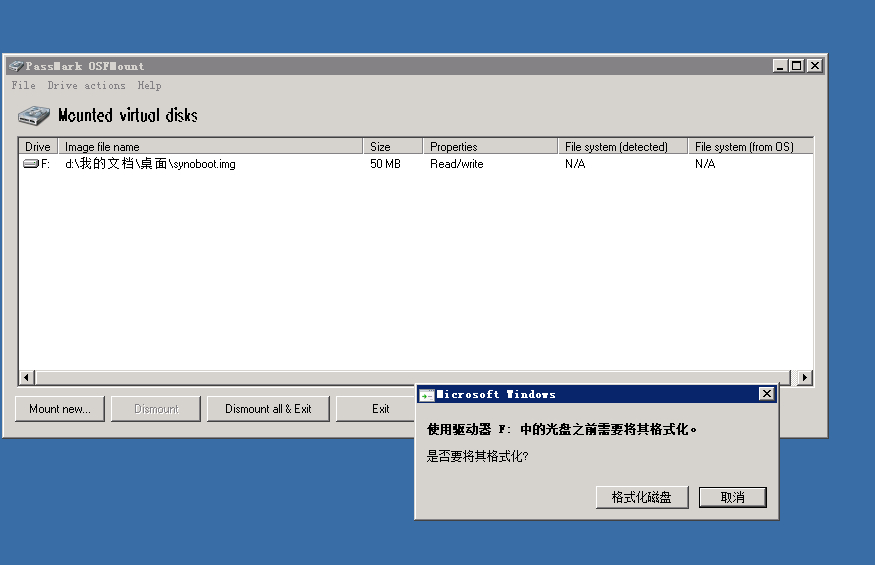Close the Microsoft Windows format dialog

click(x=766, y=395)
